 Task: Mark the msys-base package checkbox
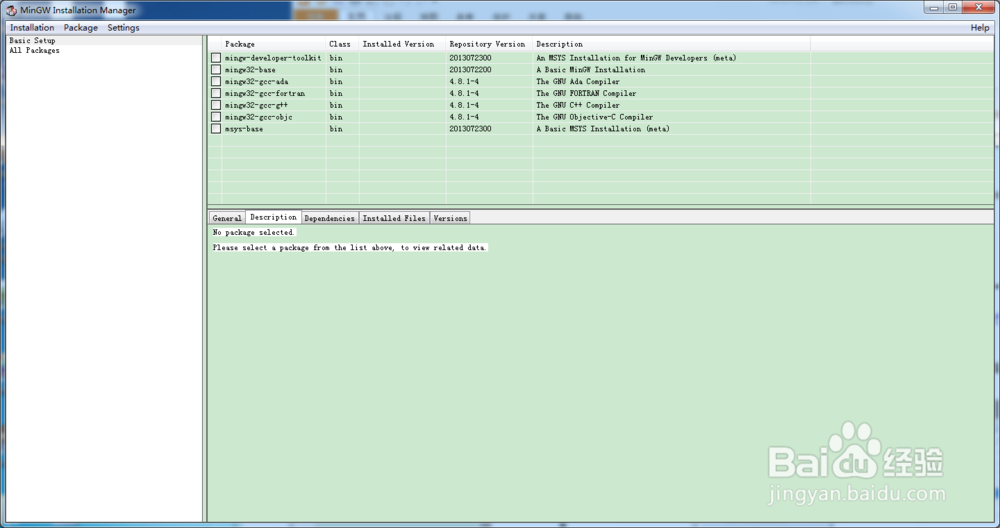tap(216, 129)
